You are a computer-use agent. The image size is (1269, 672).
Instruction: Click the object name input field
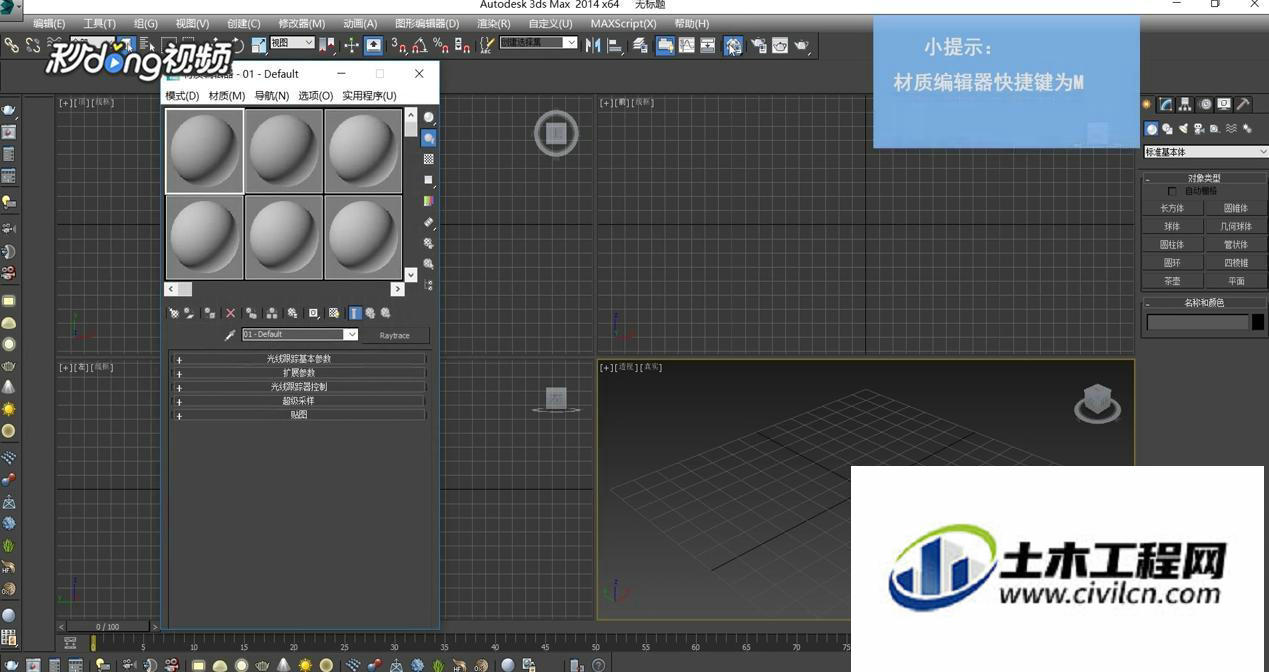pyautogui.click(x=1197, y=322)
